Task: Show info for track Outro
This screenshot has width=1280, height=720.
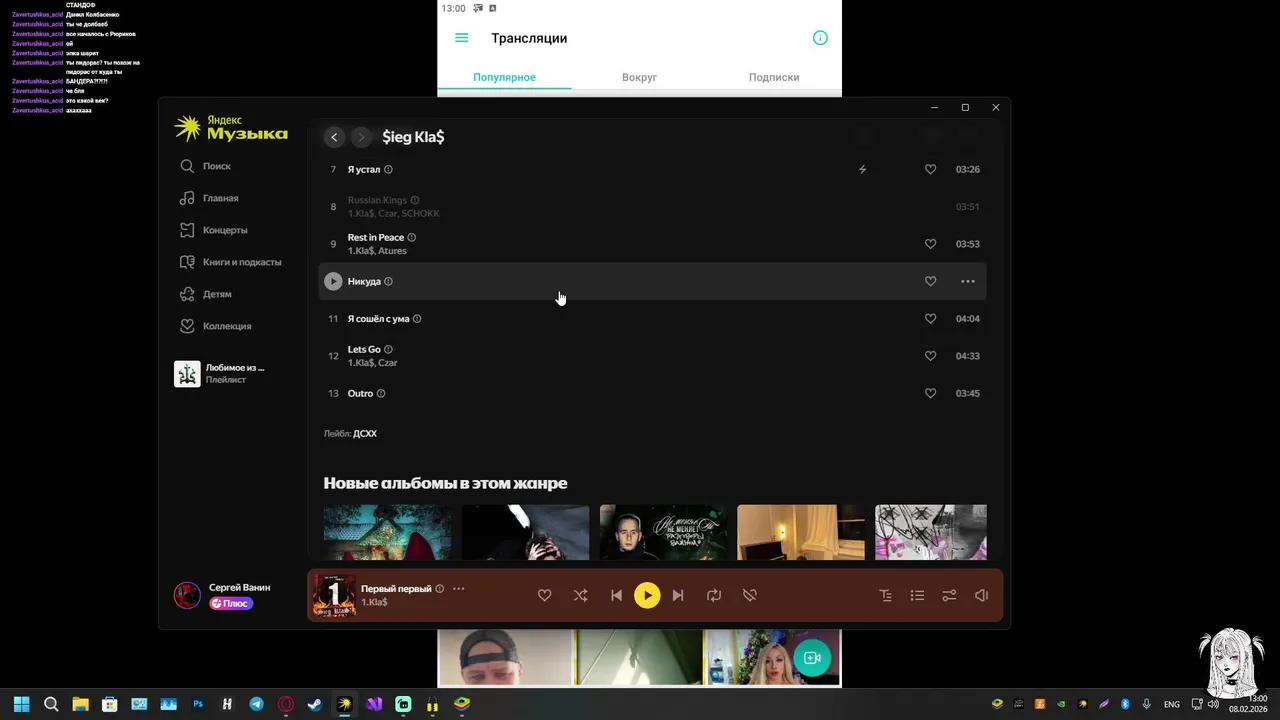Action: coord(381,393)
